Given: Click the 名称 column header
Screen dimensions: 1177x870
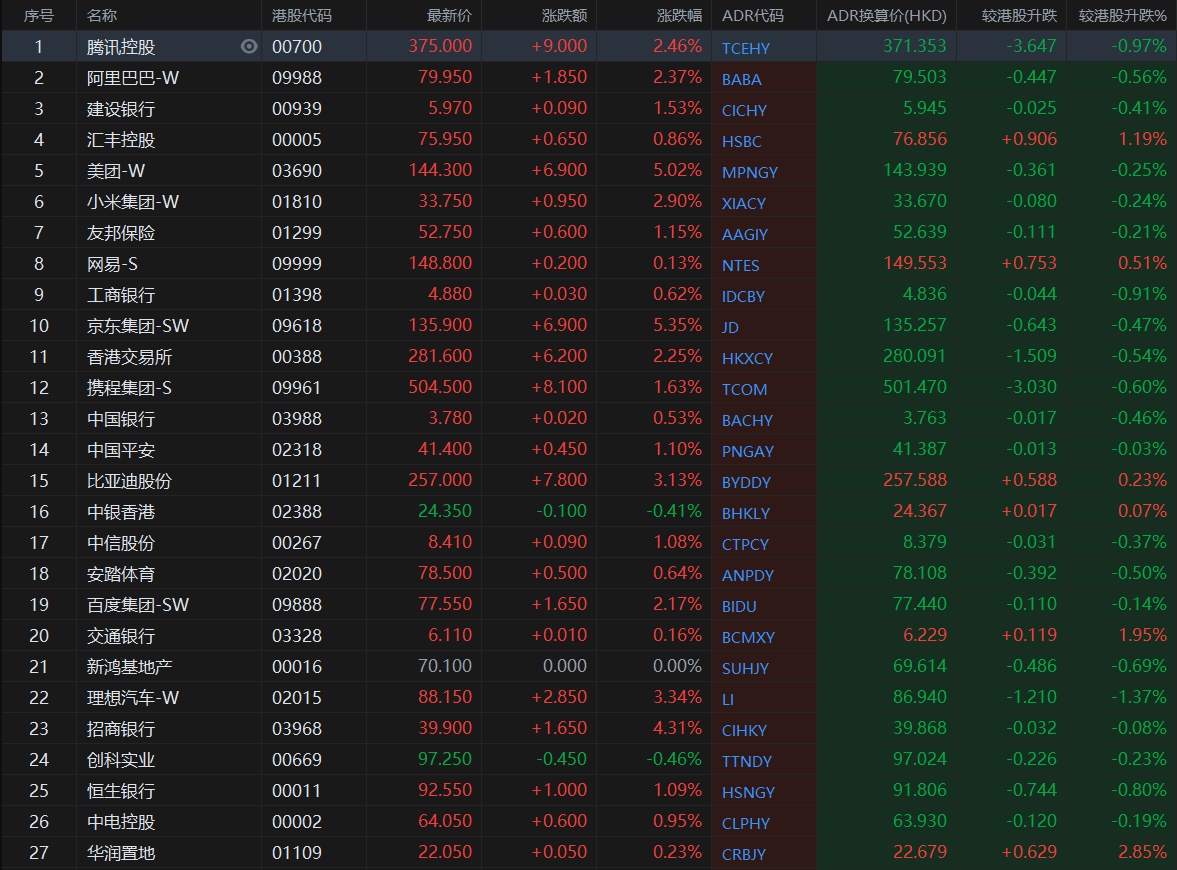Looking at the screenshot, I should (102, 16).
